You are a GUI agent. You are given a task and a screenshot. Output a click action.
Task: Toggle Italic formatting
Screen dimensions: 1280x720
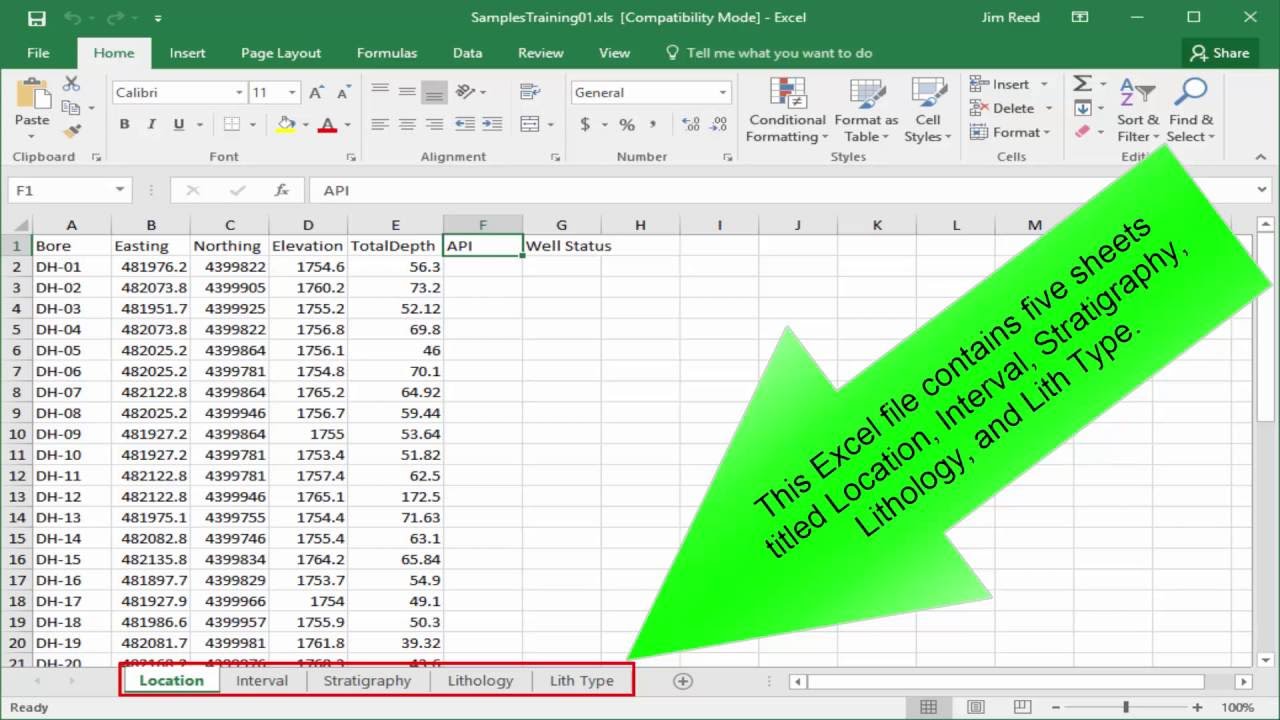pos(151,124)
